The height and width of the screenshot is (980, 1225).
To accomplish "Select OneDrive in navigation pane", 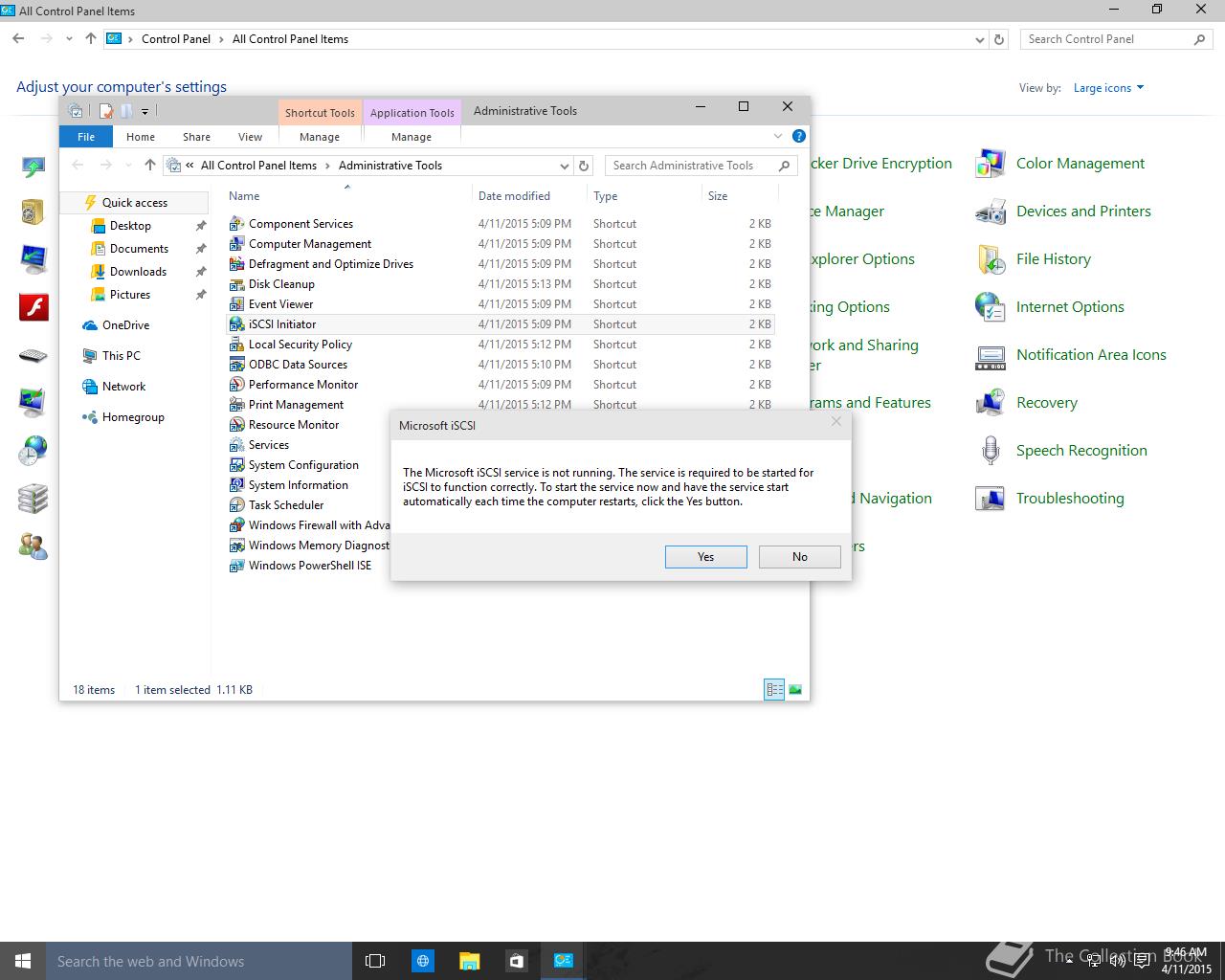I will (x=125, y=325).
